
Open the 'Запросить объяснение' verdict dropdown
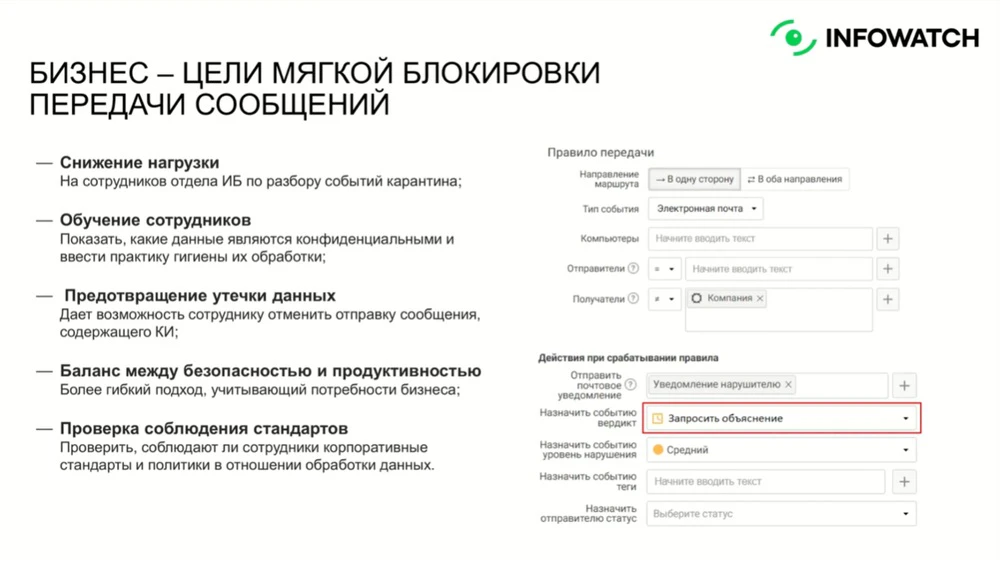click(x=782, y=419)
